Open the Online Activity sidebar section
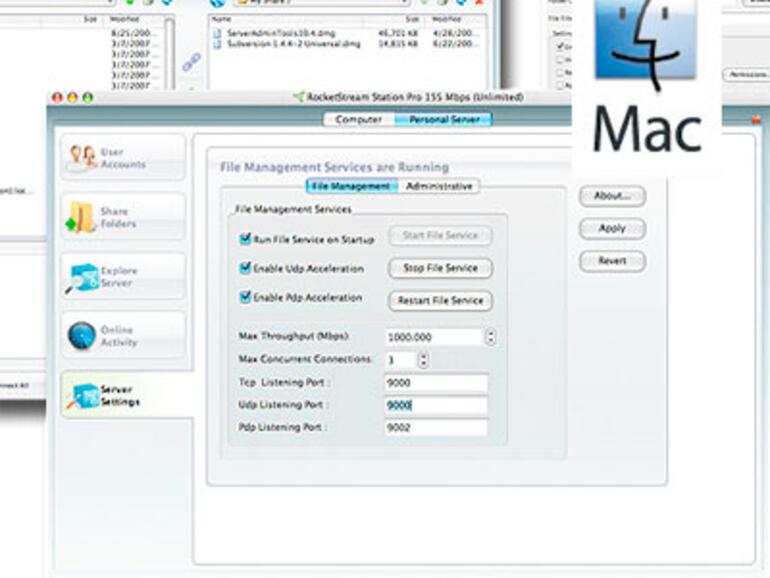This screenshot has height=578, width=770. click(x=123, y=335)
